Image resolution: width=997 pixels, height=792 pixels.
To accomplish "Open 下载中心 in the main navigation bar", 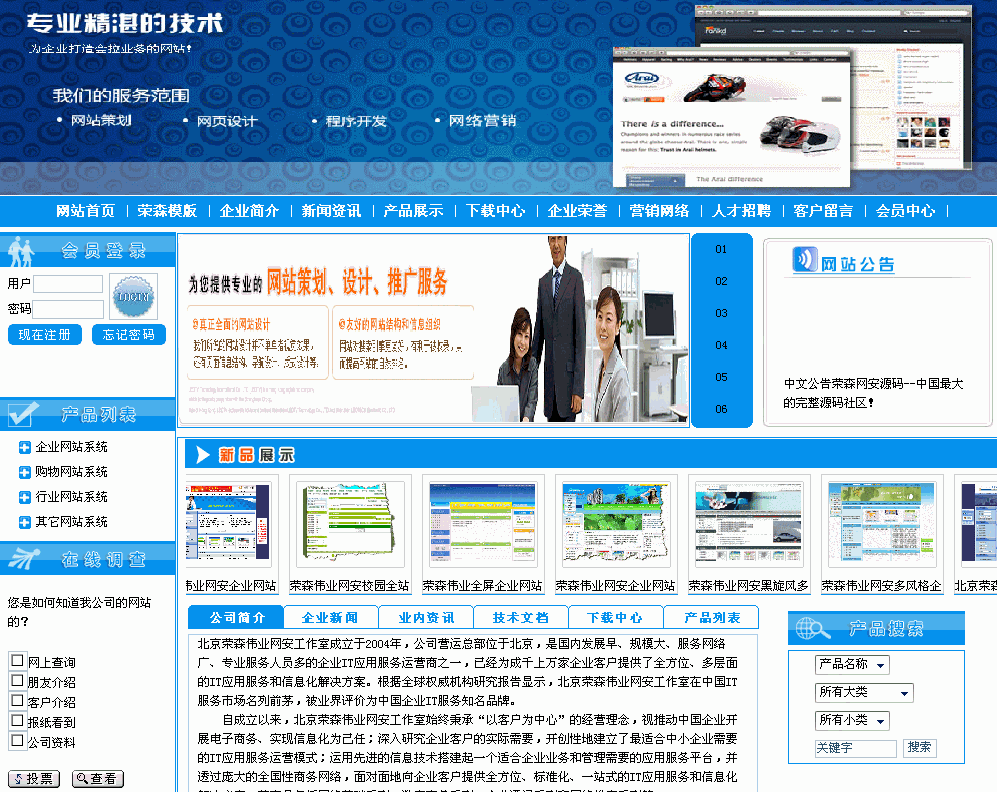I will click(x=495, y=211).
